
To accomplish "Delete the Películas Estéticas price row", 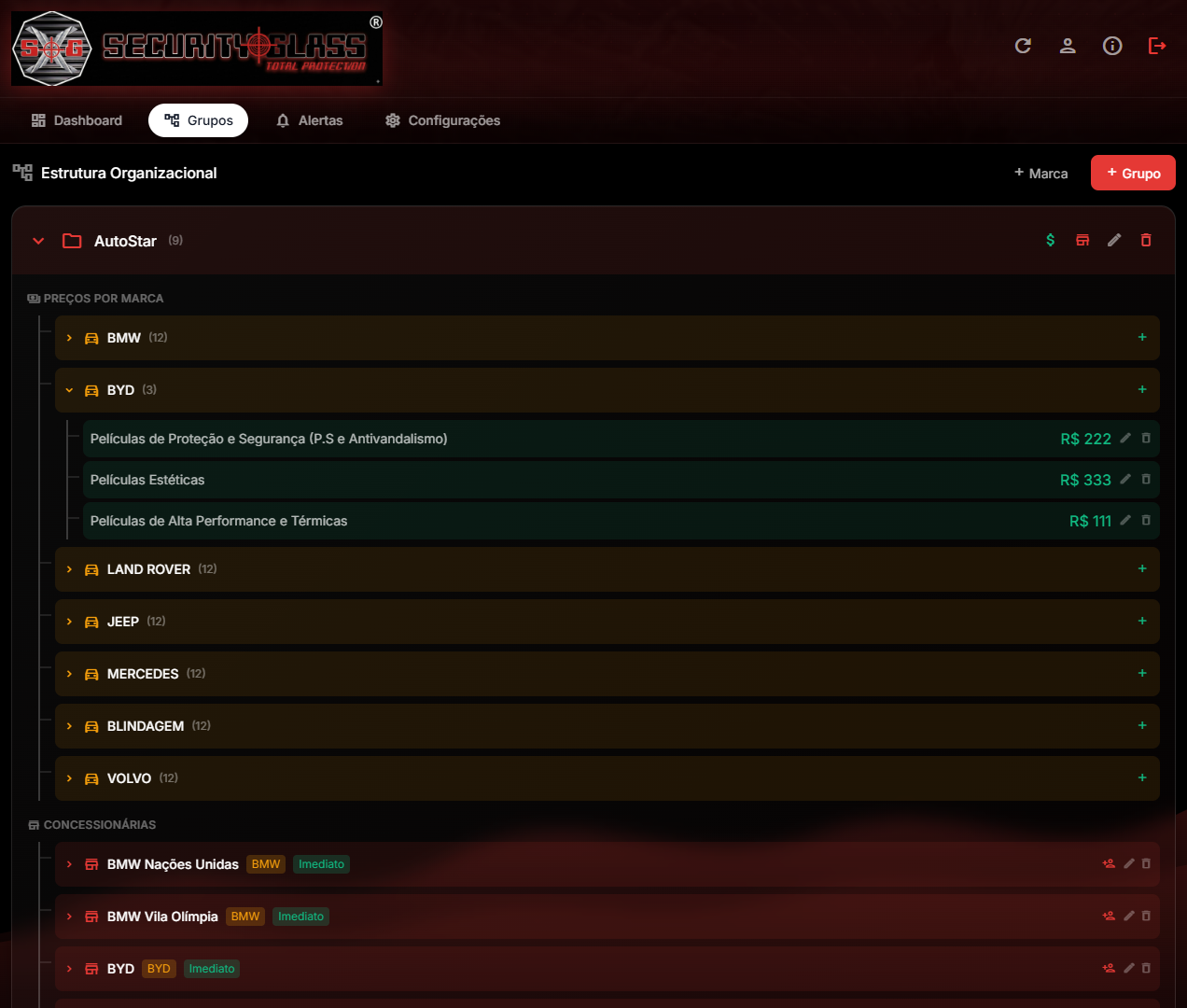I will coord(1146,480).
